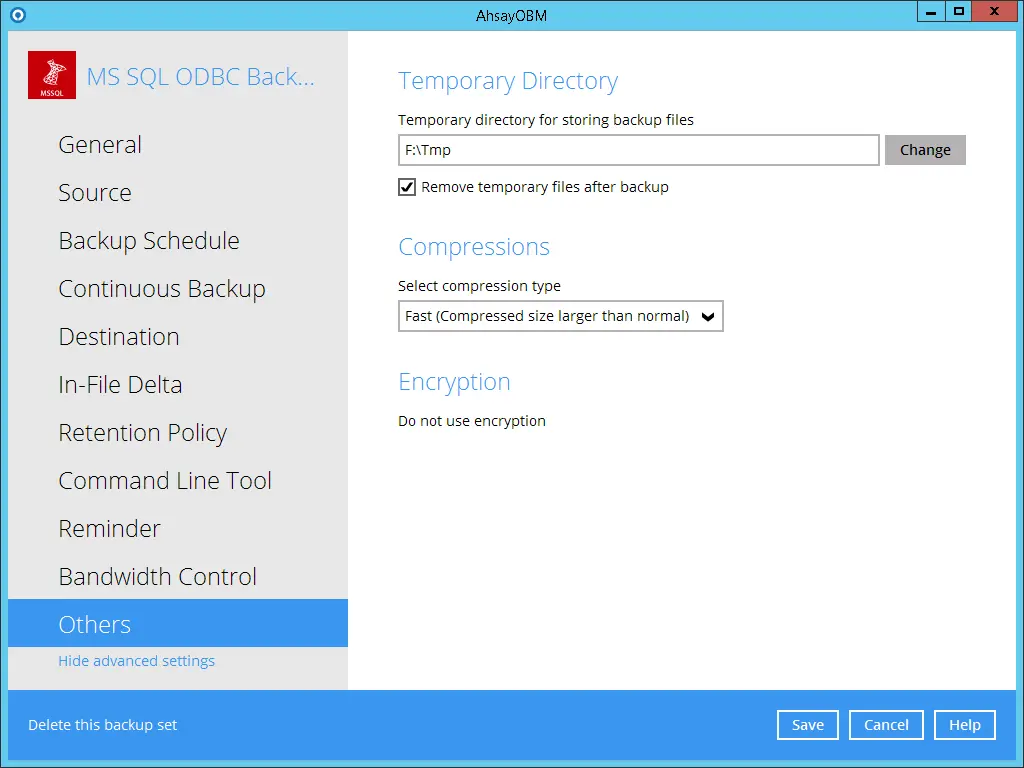Open the Command Line Tool section
This screenshot has width=1024, height=768.
click(x=164, y=480)
